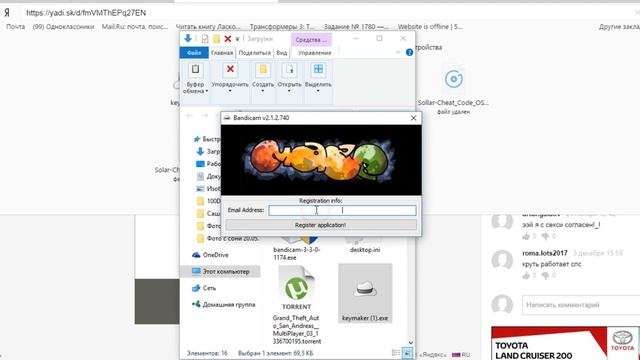The width and height of the screenshot is (640, 360).
Task: Select Загрузки folder in navigation pane
Action: click(x=208, y=151)
